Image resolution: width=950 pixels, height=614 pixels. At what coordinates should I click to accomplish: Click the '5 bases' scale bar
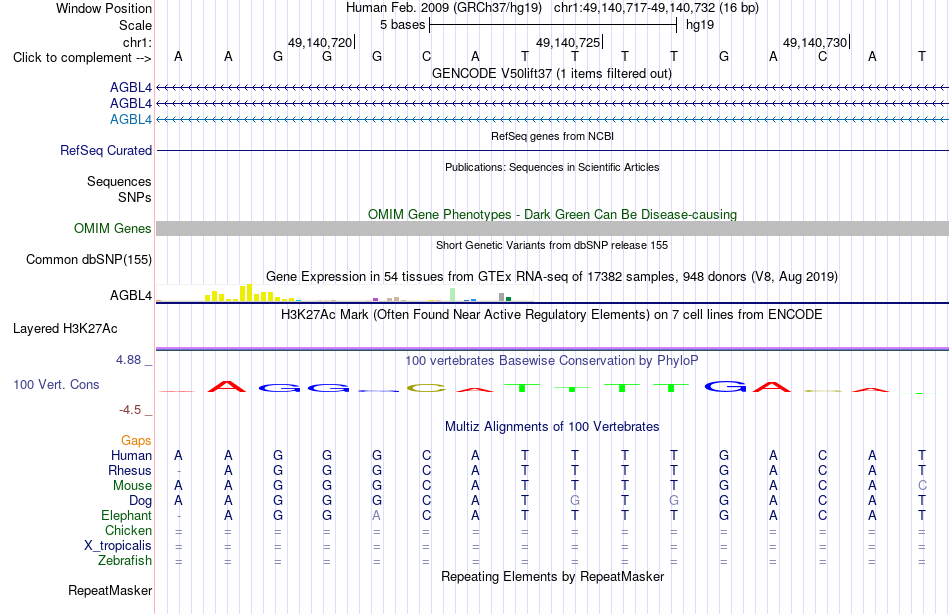pos(553,25)
